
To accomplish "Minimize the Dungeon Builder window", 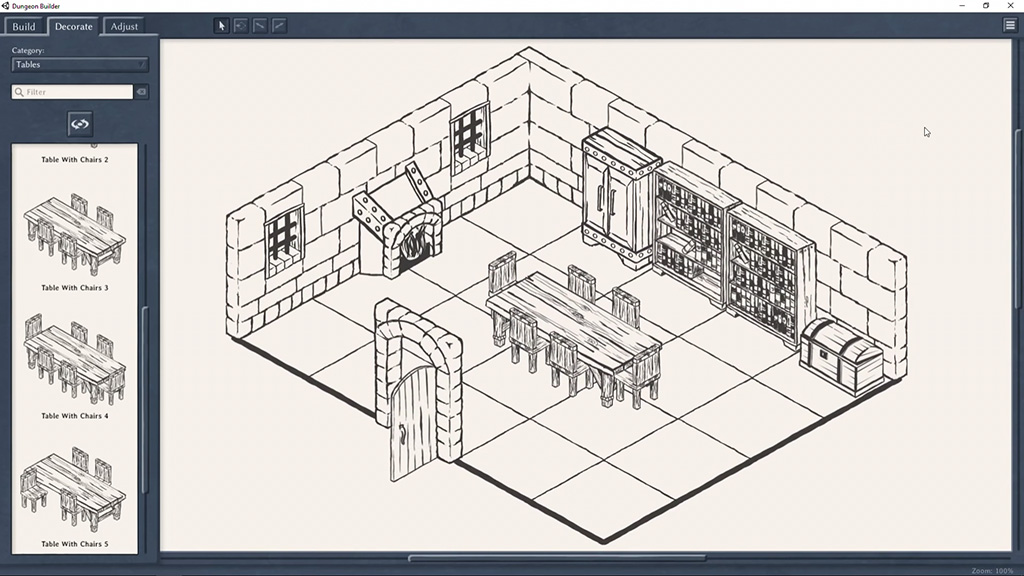I will click(962, 6).
